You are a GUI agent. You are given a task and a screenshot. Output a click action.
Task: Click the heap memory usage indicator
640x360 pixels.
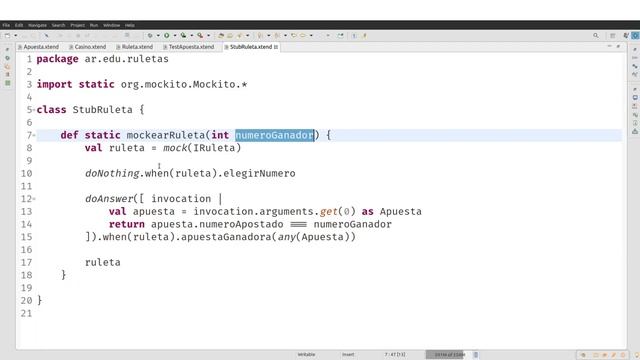[x=448, y=355]
